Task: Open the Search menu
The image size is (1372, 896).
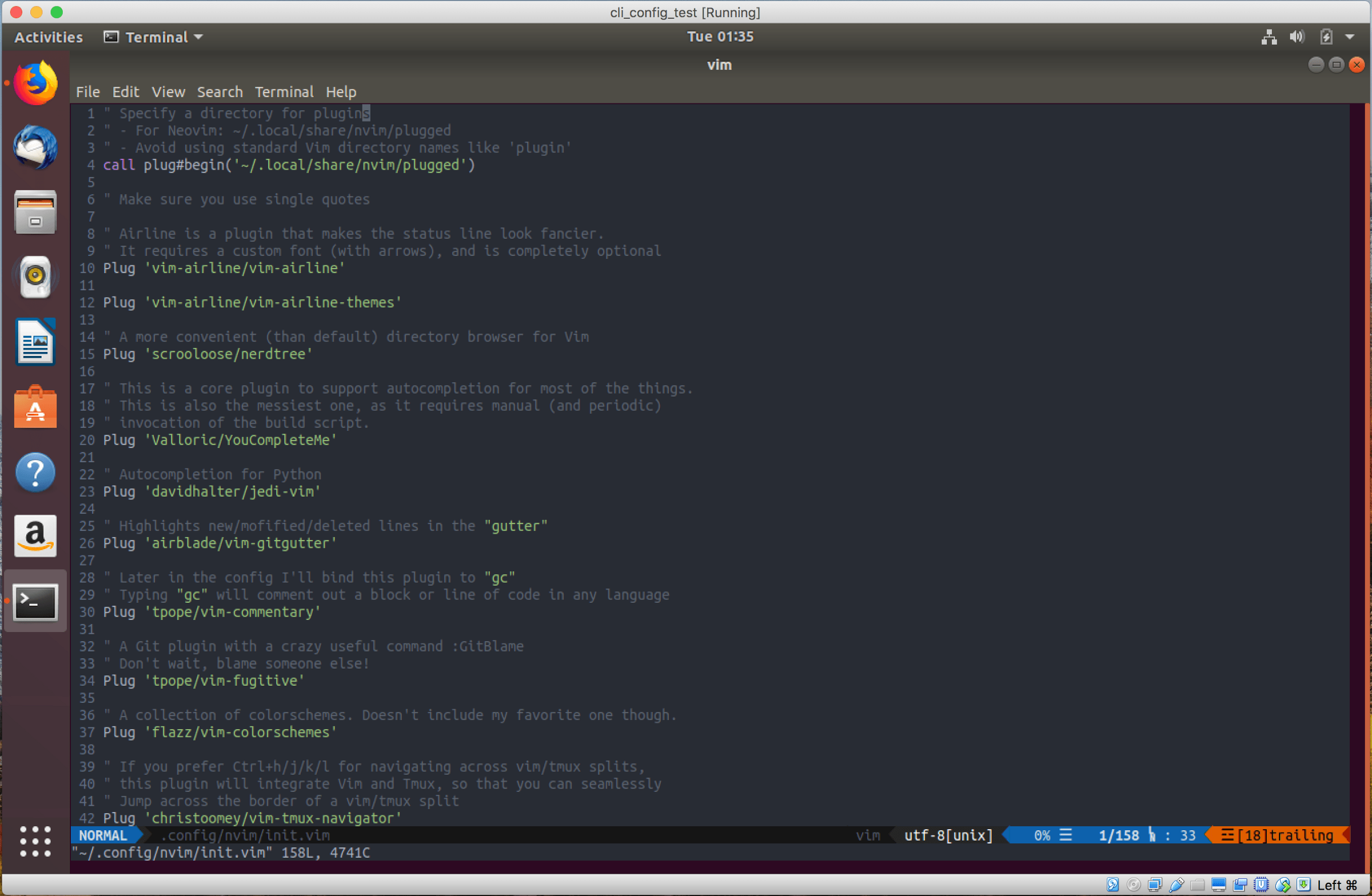Action: click(x=220, y=91)
